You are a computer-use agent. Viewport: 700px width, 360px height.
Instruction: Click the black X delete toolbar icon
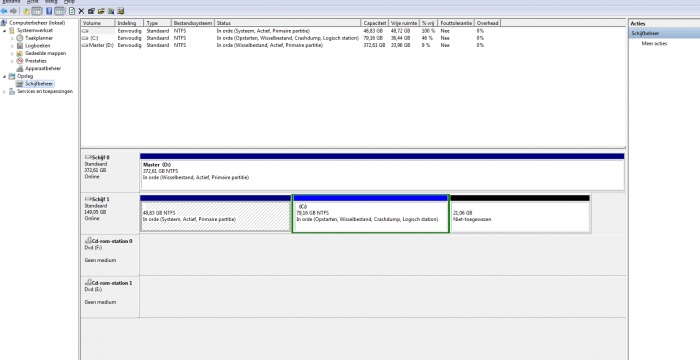coord(81,11)
